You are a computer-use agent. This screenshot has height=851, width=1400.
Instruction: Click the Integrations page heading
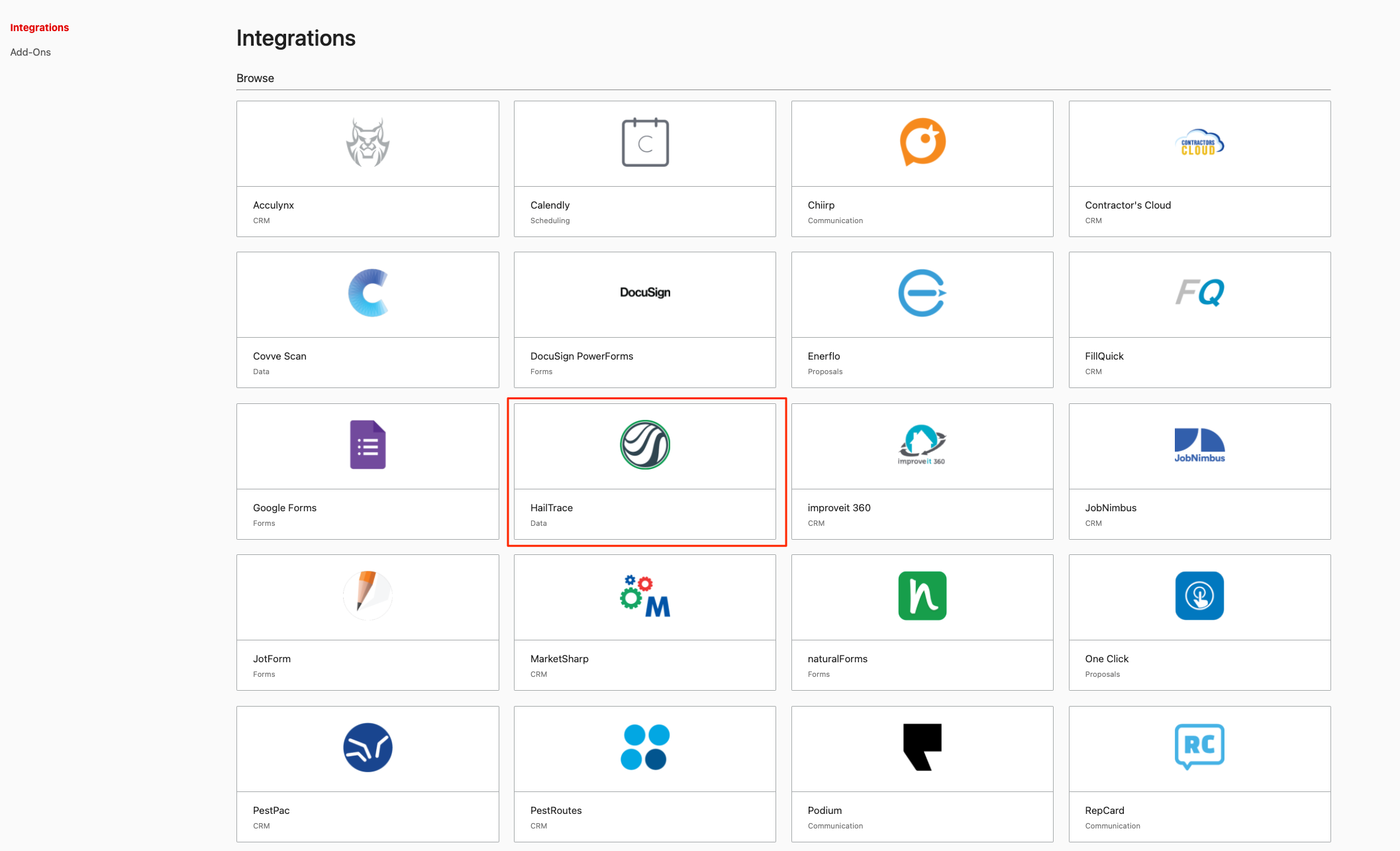pyautogui.click(x=296, y=38)
